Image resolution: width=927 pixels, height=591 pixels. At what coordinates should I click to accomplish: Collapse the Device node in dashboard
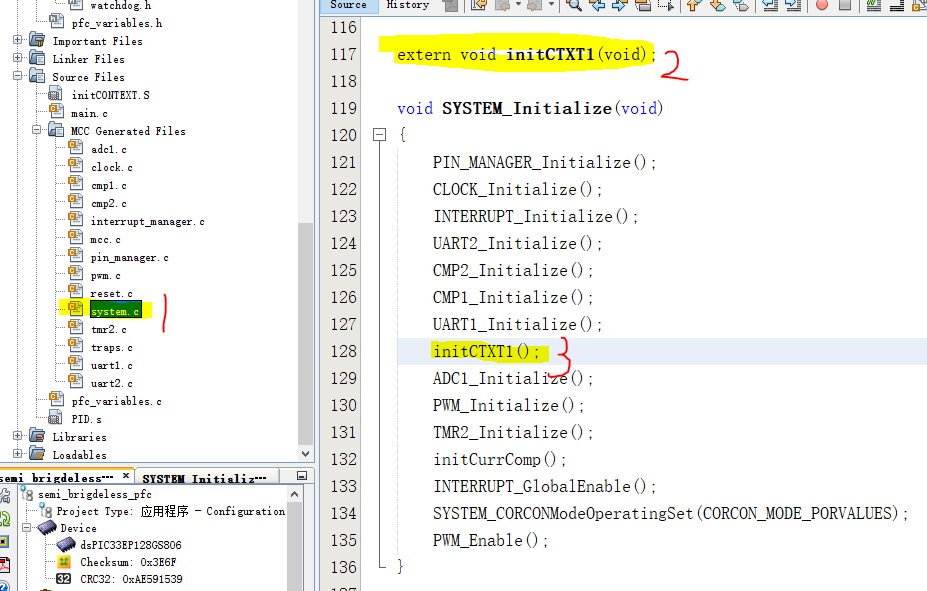[26, 528]
